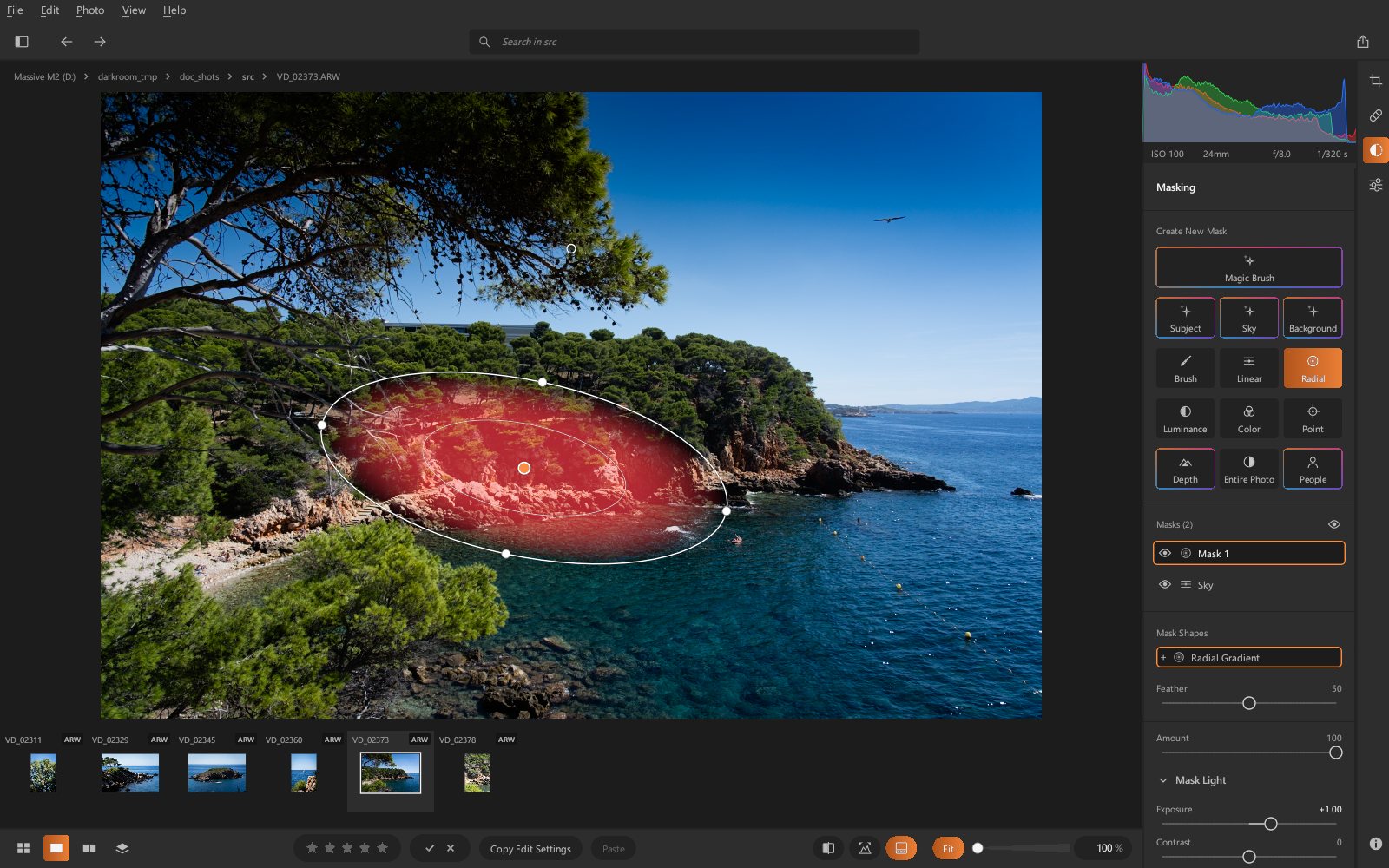Screen dimensions: 1389x868
Task: Open the doc_shots breadcrumb folder
Action: pos(199,76)
